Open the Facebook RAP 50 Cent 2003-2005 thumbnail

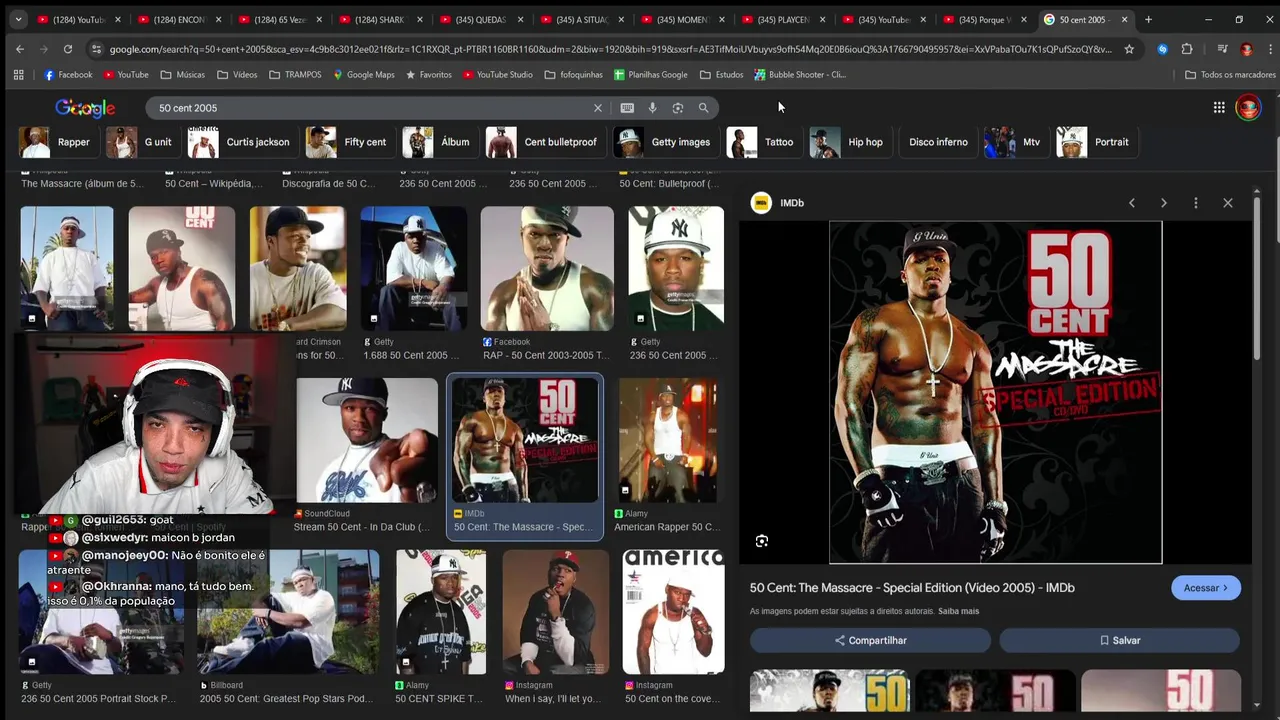(547, 268)
